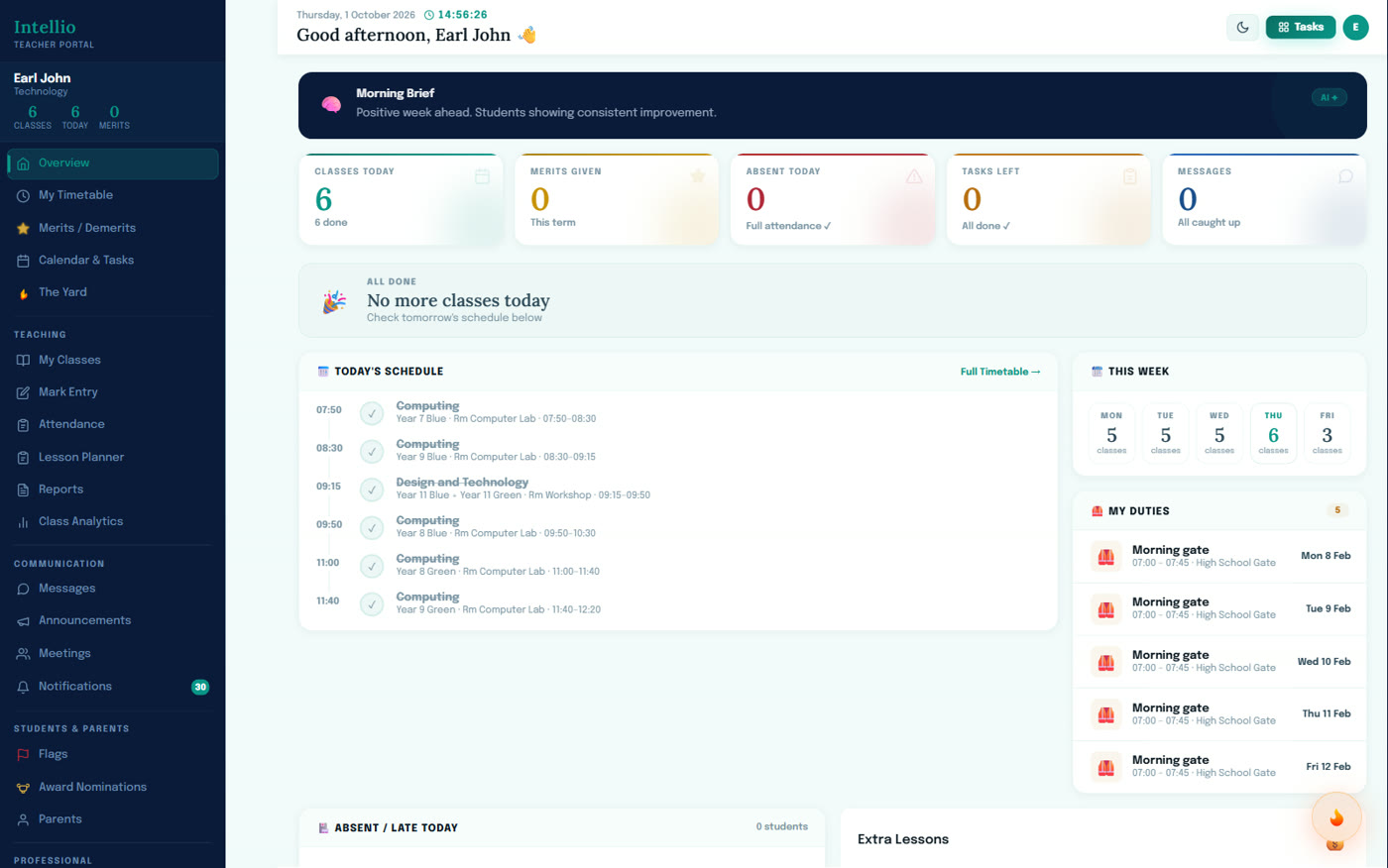Click the floating flame button
The image size is (1388, 868).
[x=1336, y=817]
